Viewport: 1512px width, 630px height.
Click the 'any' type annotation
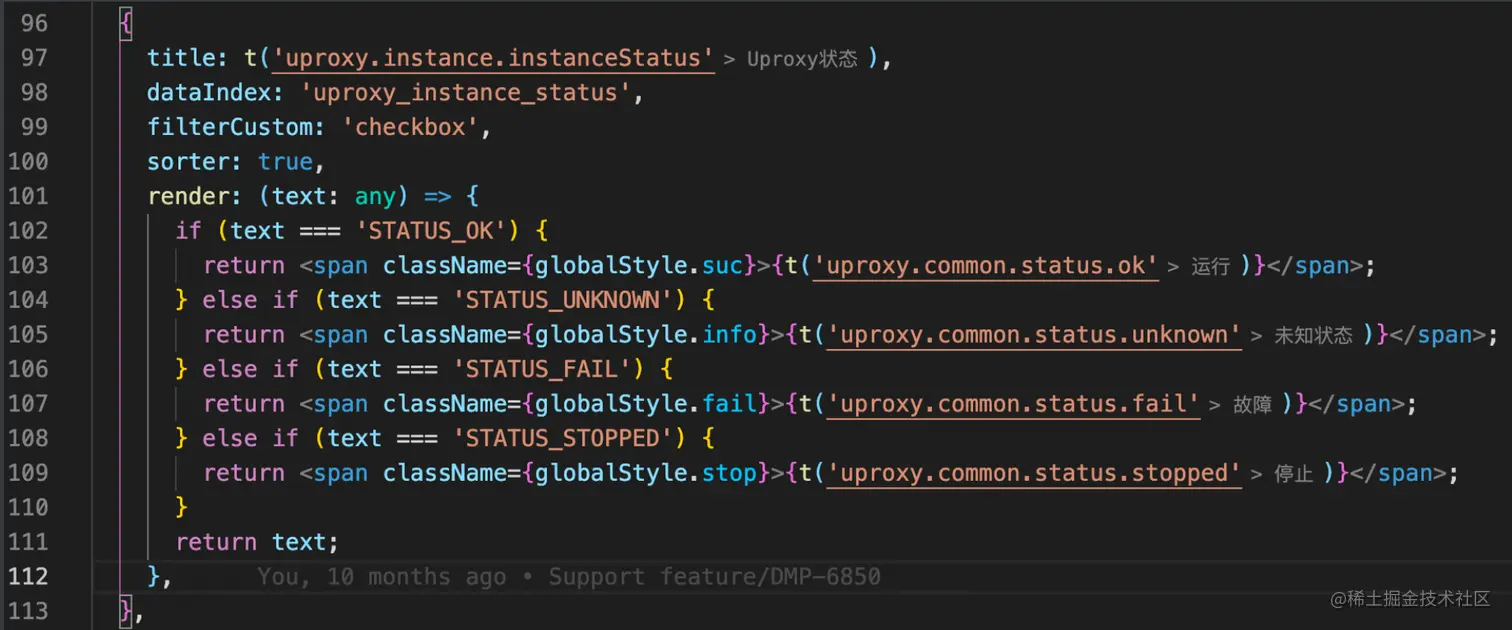[374, 196]
